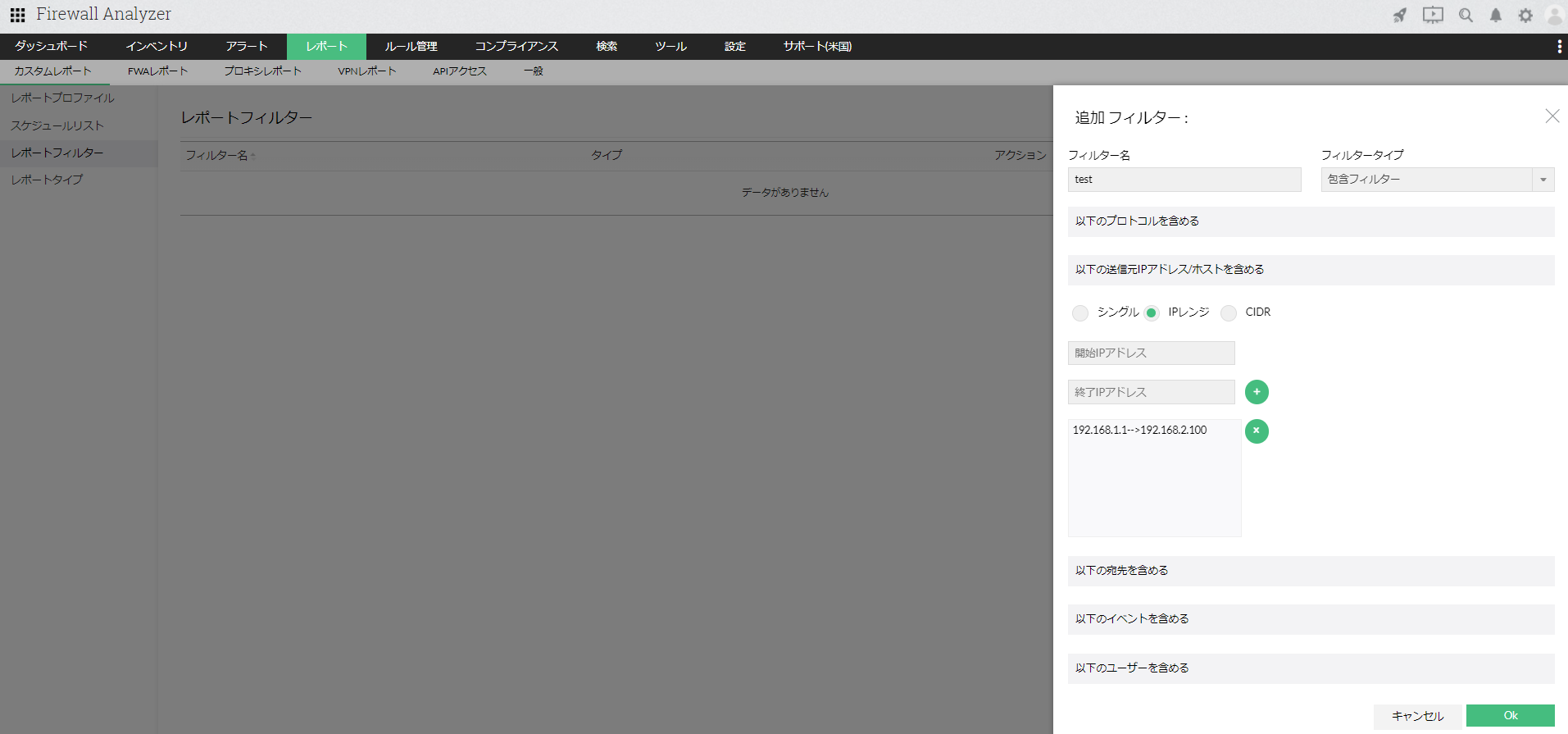Open the コンプライアンス menu
The width and height of the screenshot is (1568, 734).
tap(516, 47)
